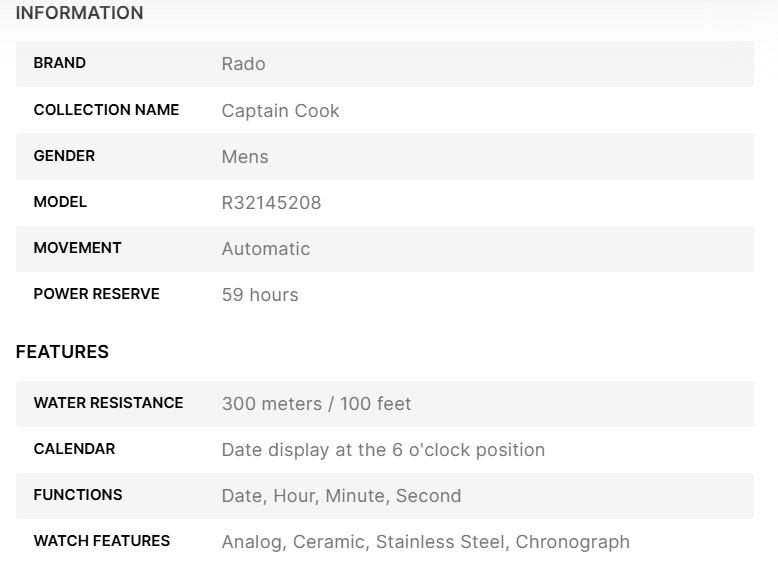This screenshot has width=778, height=586.
Task: Select the BRAND label
Action: click(x=60, y=63)
